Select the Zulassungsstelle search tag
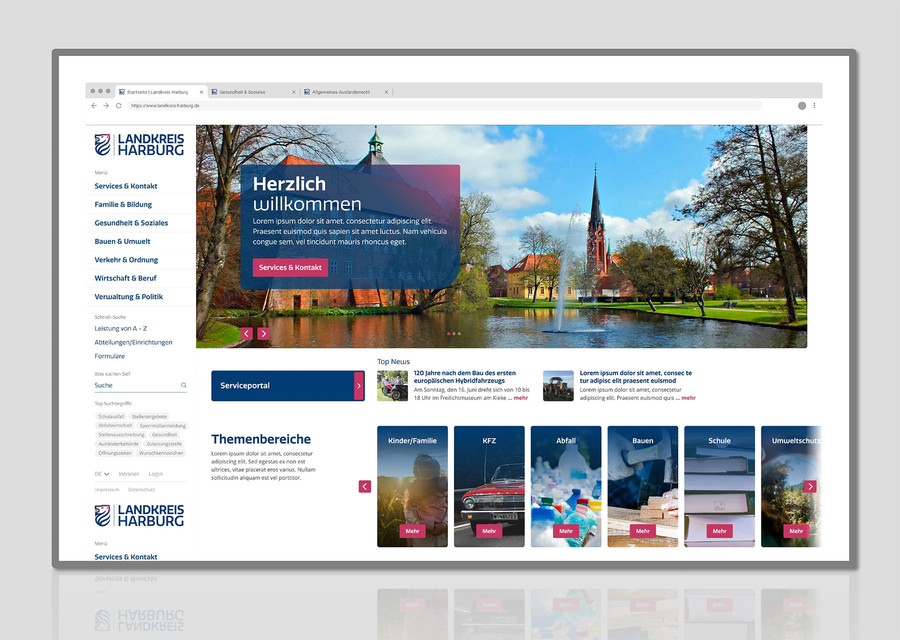The image size is (900, 640). pyautogui.click(x=164, y=444)
